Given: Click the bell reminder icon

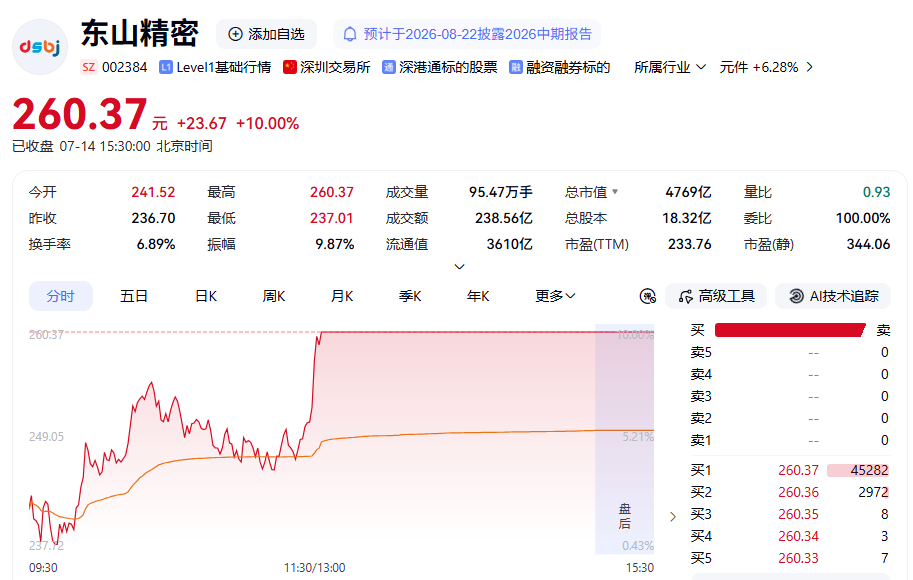Looking at the screenshot, I should click(350, 34).
